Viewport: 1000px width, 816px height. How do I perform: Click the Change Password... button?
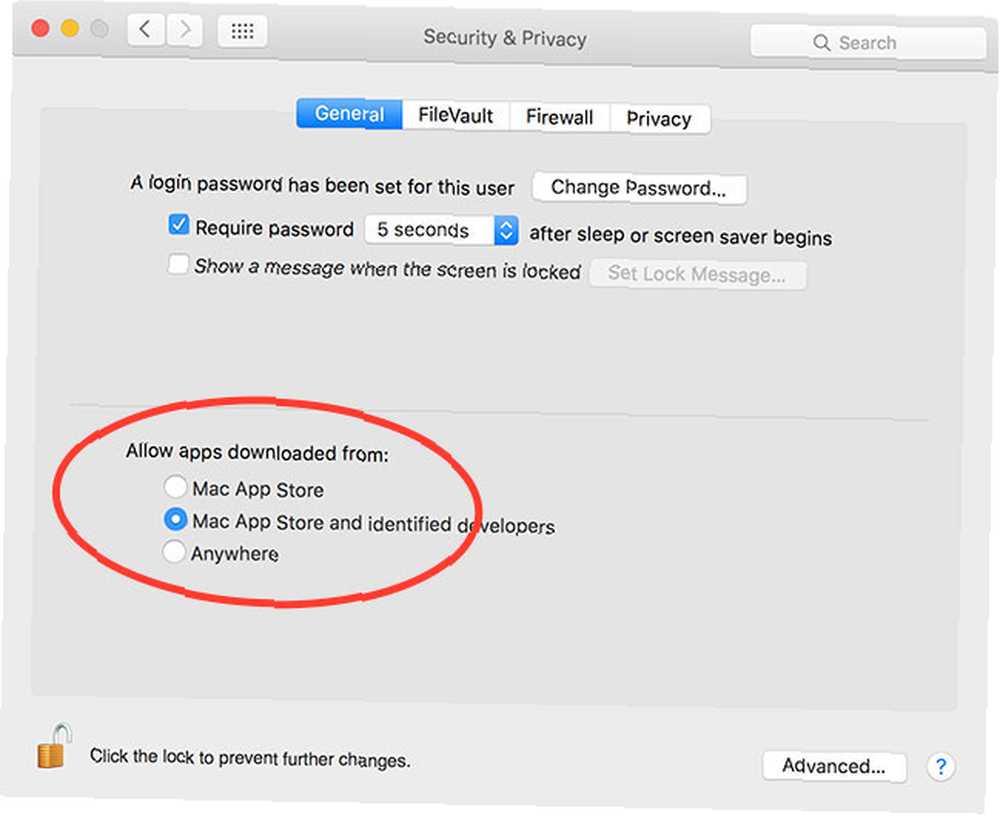(639, 188)
